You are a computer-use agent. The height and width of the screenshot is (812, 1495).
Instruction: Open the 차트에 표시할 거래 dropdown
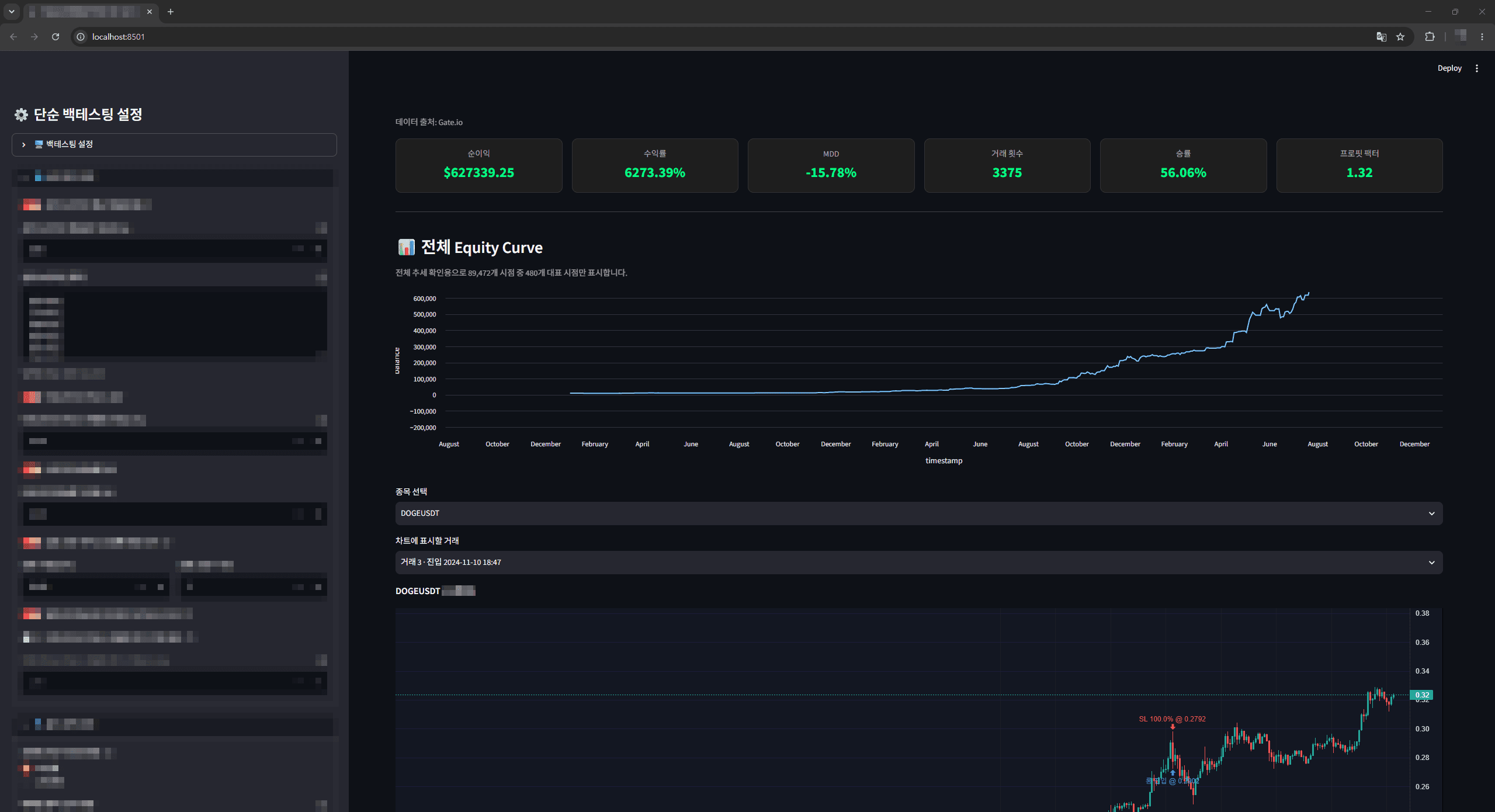(919, 563)
